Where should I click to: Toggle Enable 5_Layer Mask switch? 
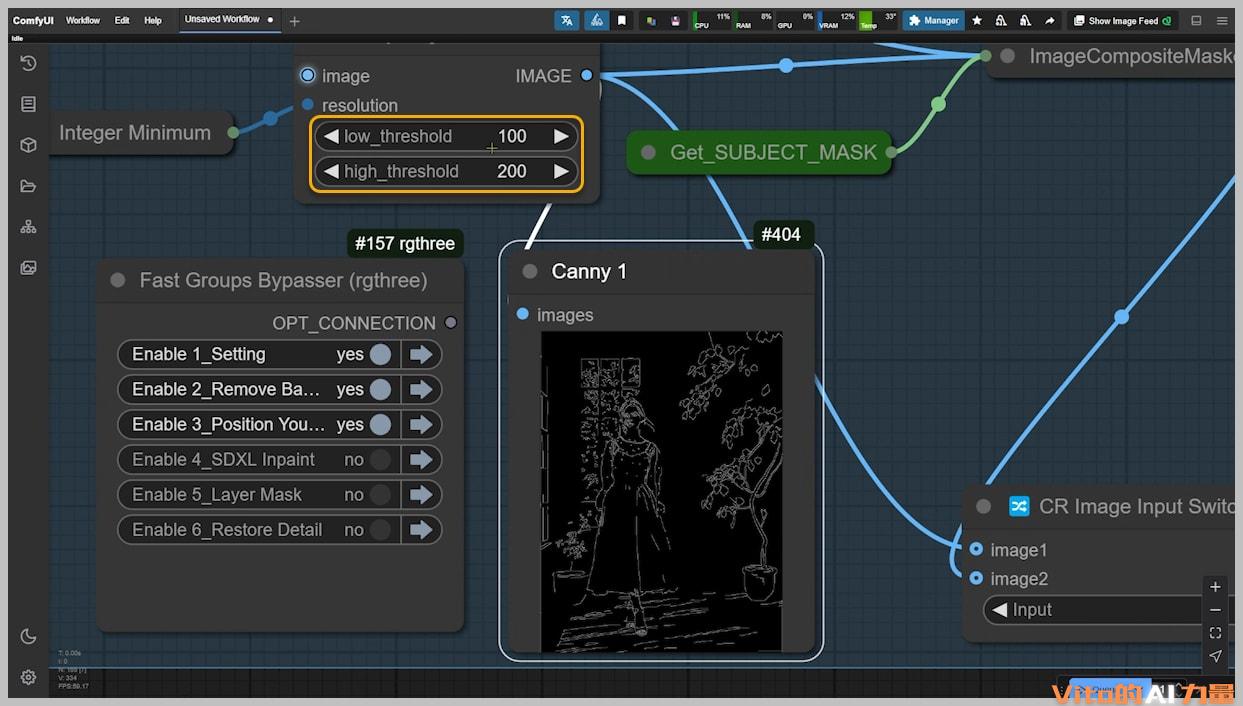coord(380,494)
